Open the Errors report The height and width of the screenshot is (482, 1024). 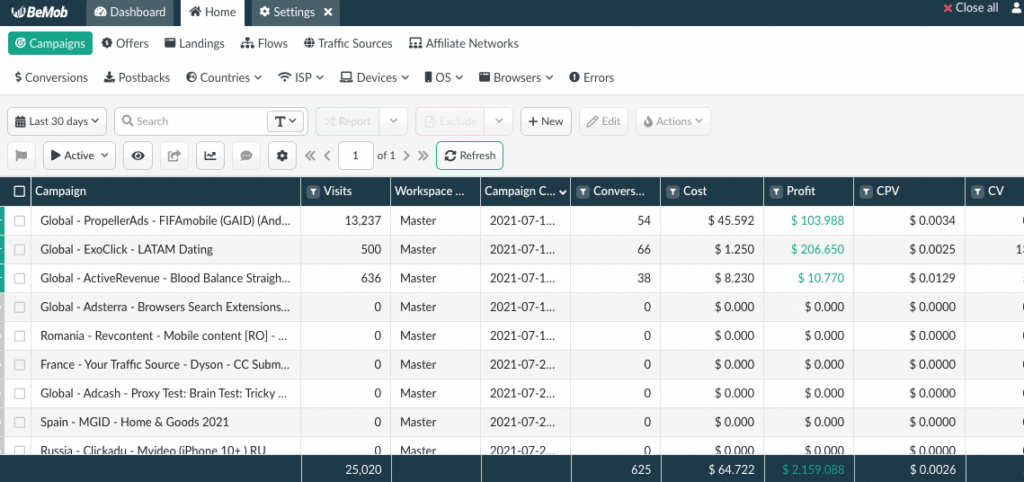592,77
